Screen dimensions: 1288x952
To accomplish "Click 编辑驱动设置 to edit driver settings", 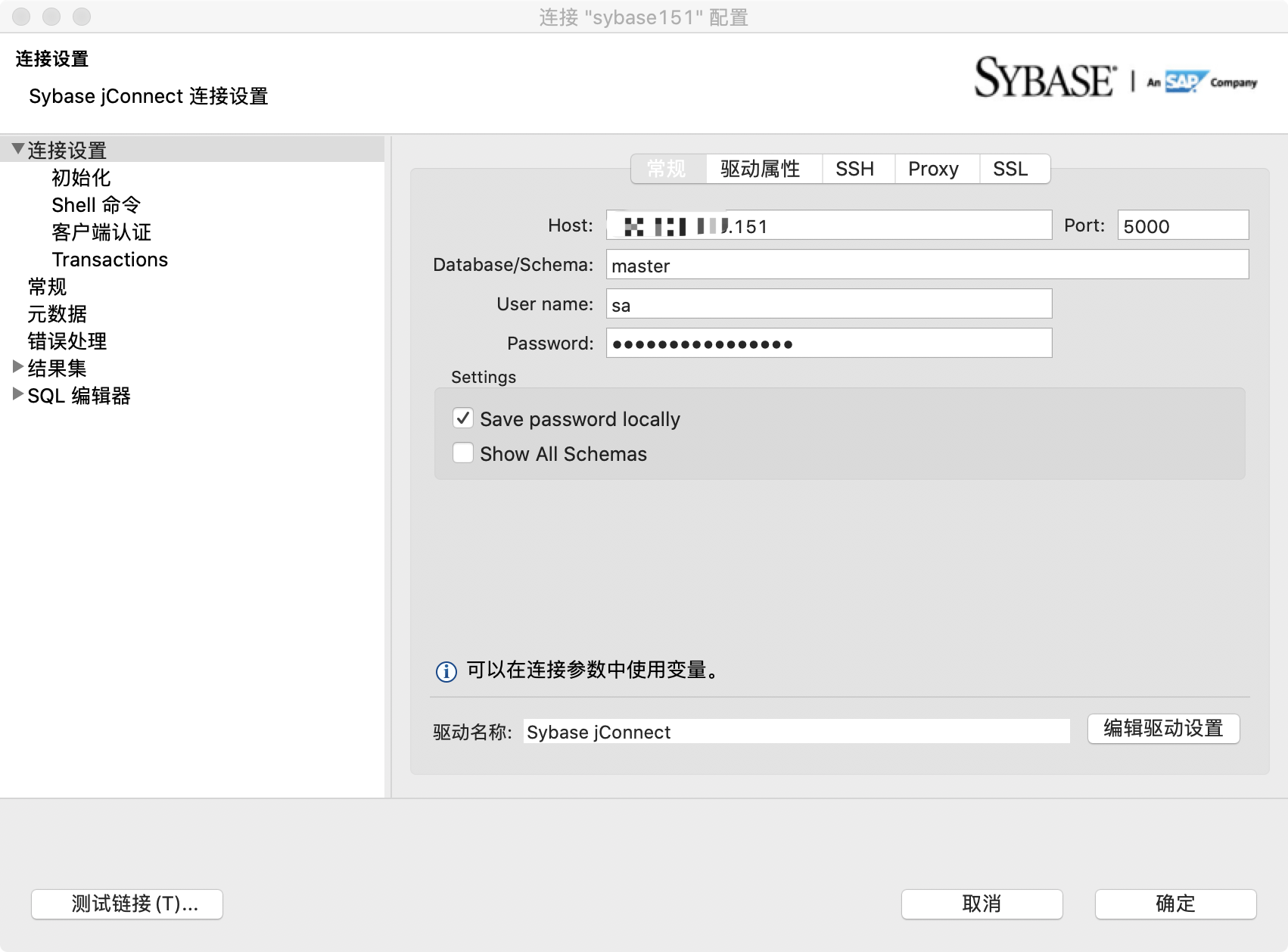I will (x=1163, y=729).
